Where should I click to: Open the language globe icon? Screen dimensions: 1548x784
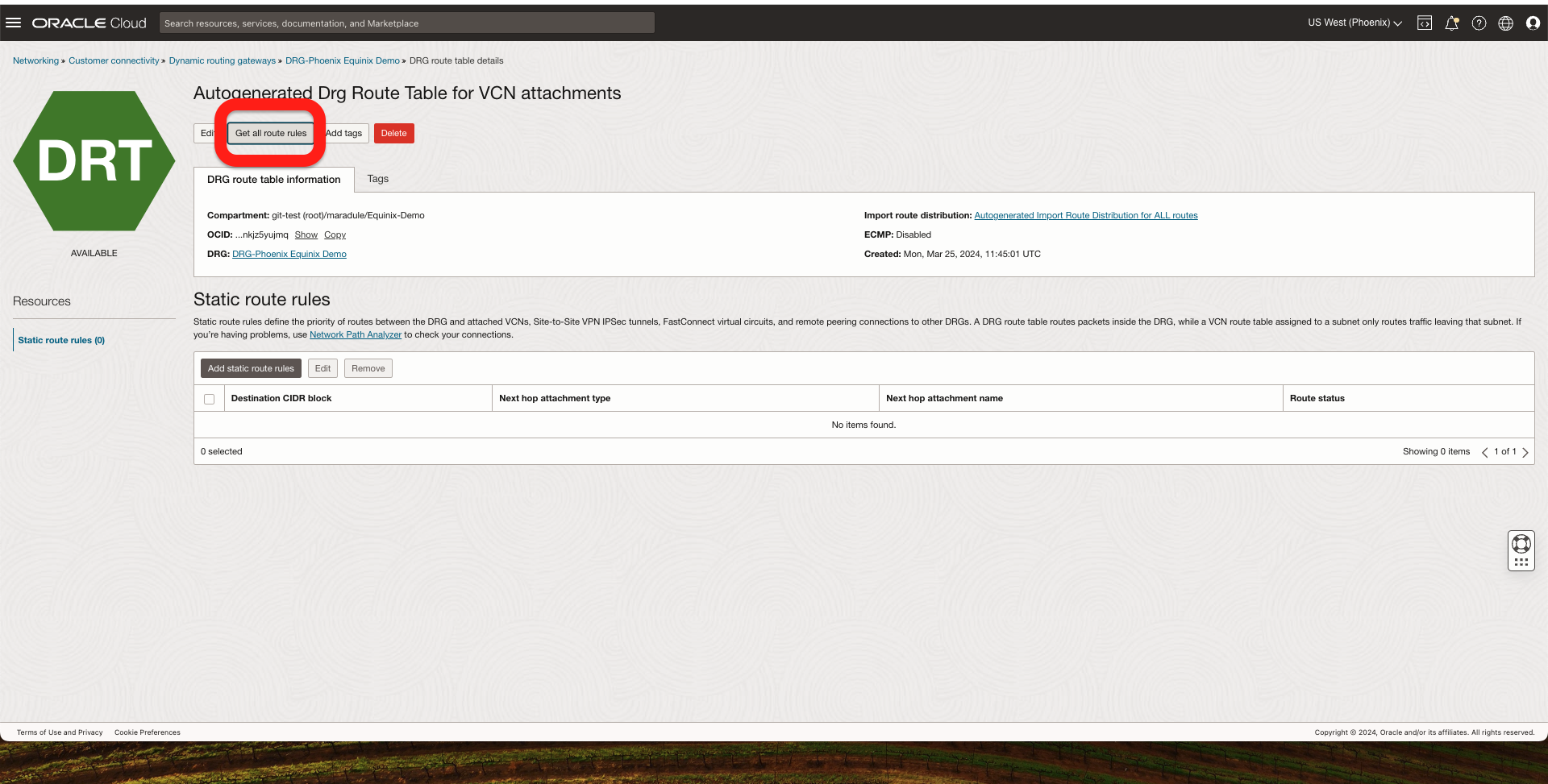pos(1505,23)
